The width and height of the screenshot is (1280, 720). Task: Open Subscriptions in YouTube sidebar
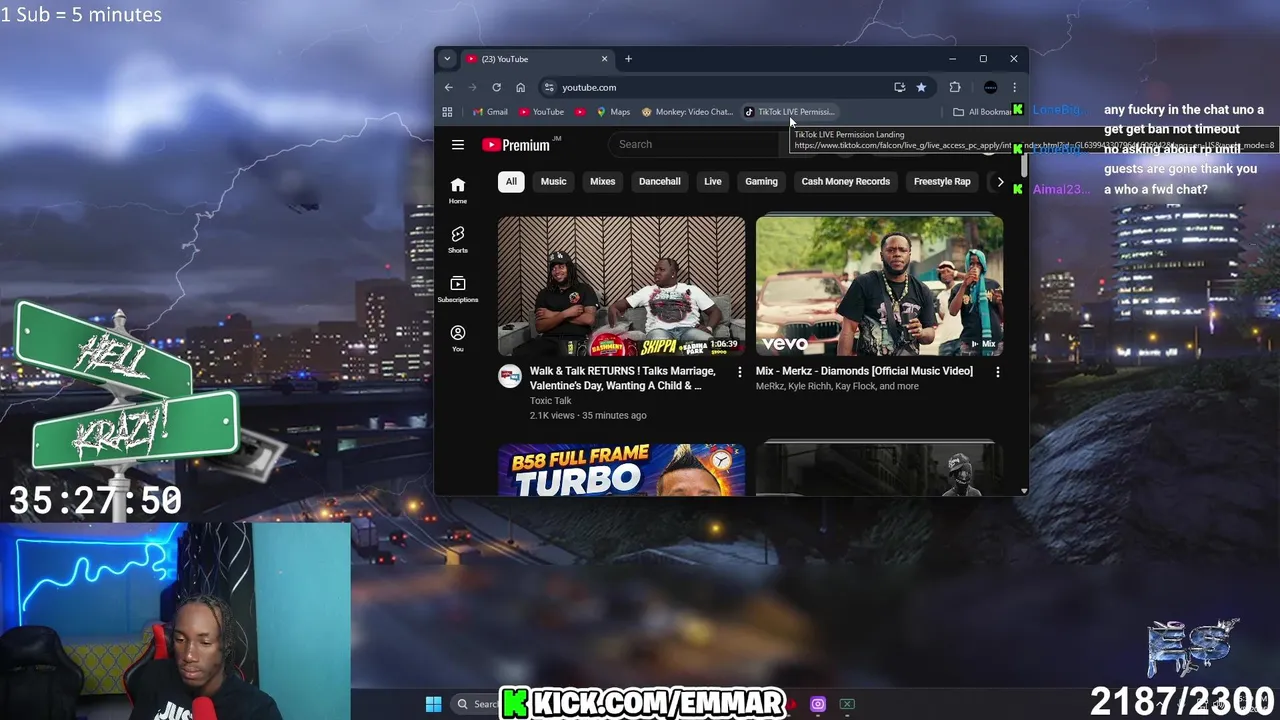(x=458, y=289)
